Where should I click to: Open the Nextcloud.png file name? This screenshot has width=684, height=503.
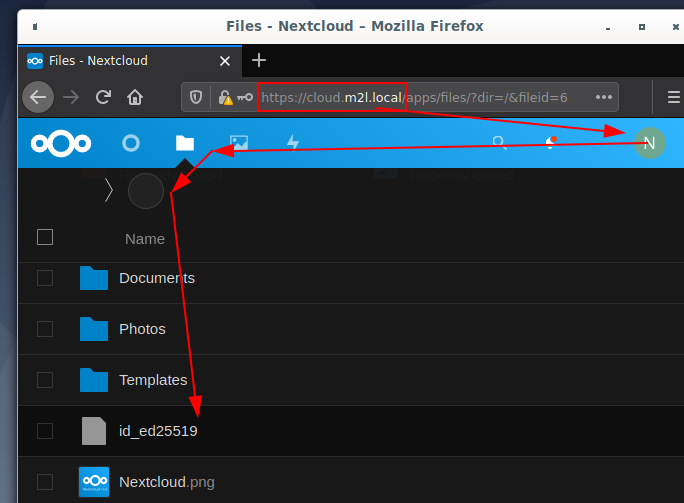[x=167, y=482]
